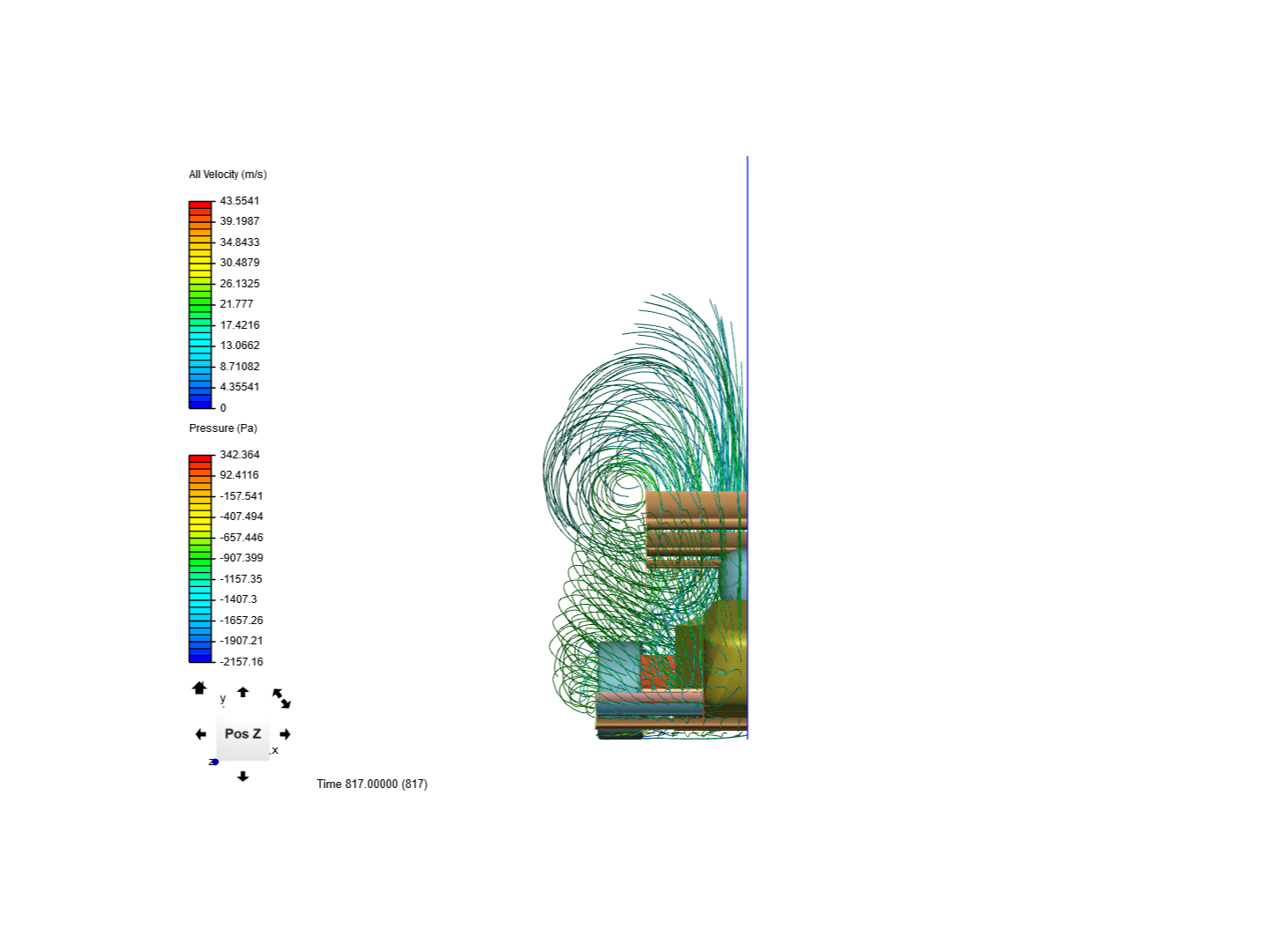Click the pressure legend value -1907.21
The height and width of the screenshot is (952, 1270).
tap(242, 641)
